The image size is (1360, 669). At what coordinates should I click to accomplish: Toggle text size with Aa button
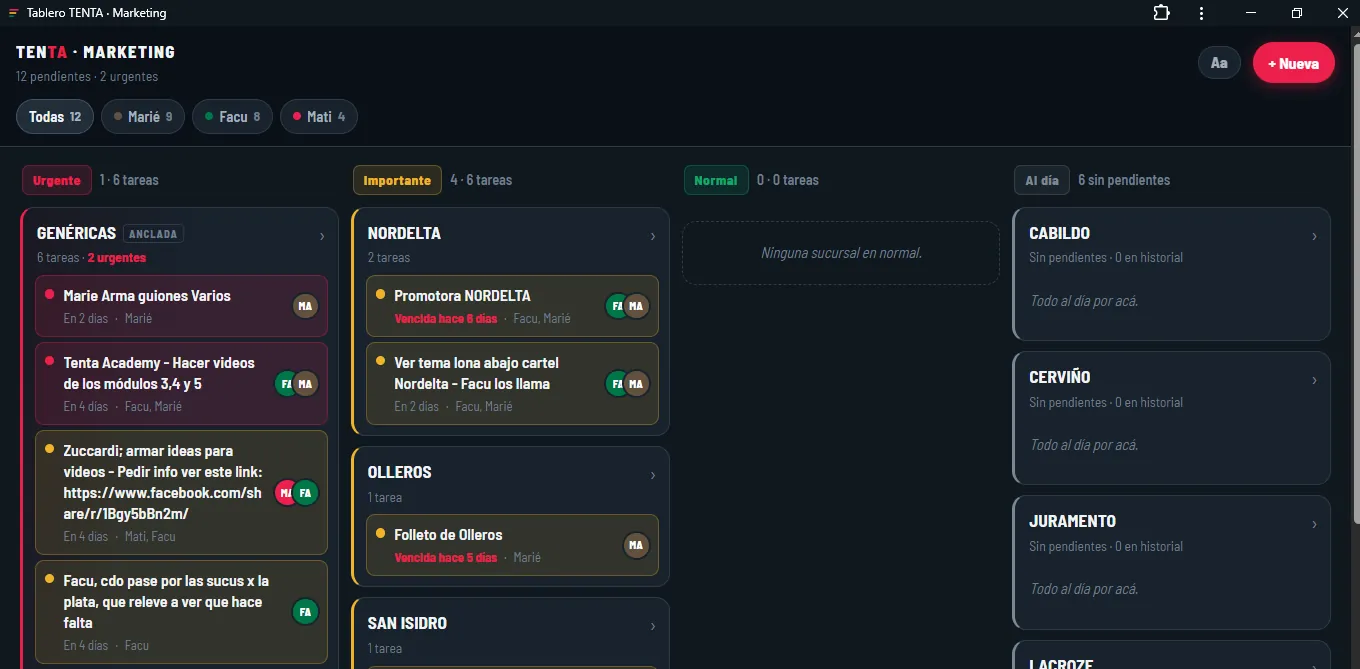(x=1219, y=63)
